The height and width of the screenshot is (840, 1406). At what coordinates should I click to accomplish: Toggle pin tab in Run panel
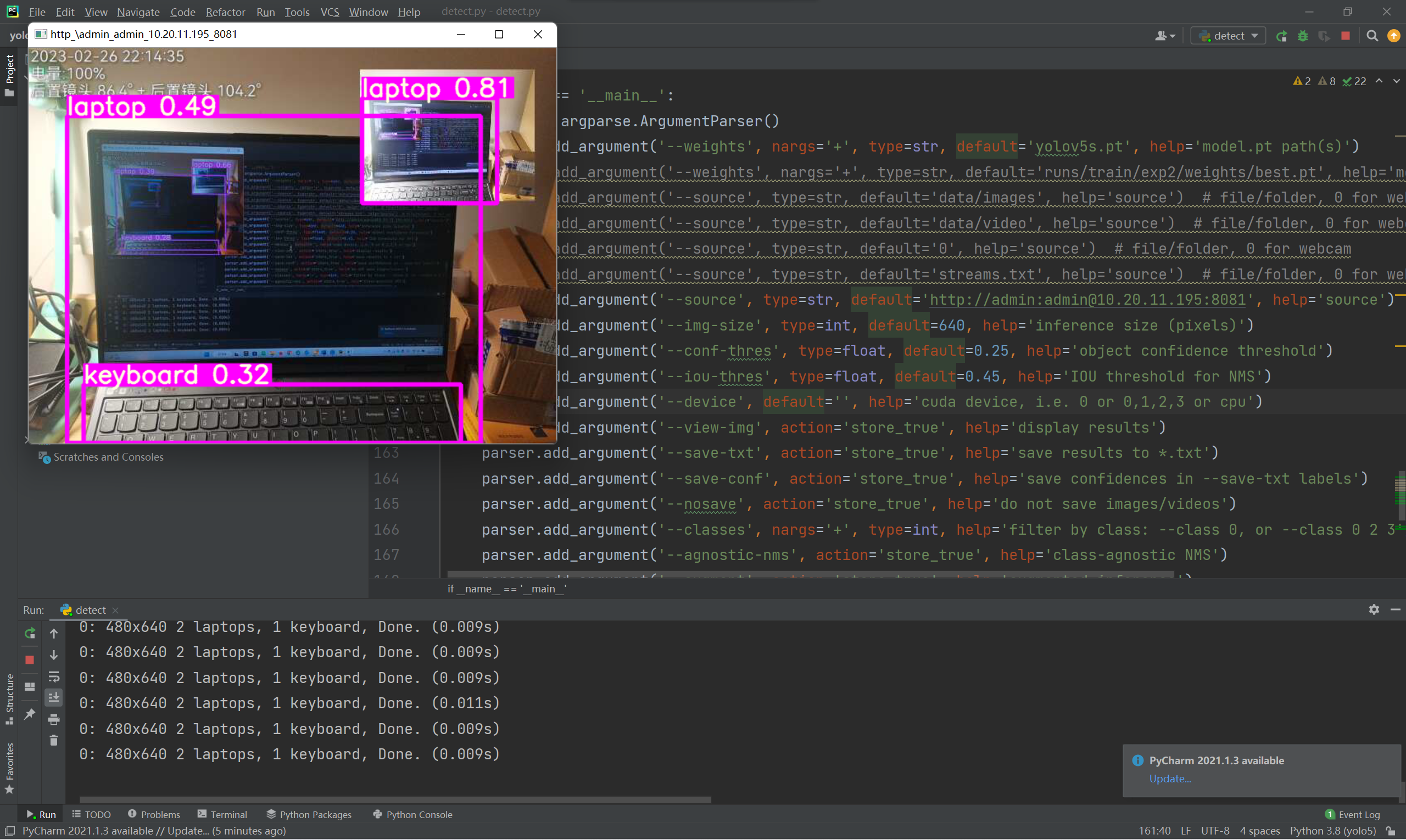(30, 714)
